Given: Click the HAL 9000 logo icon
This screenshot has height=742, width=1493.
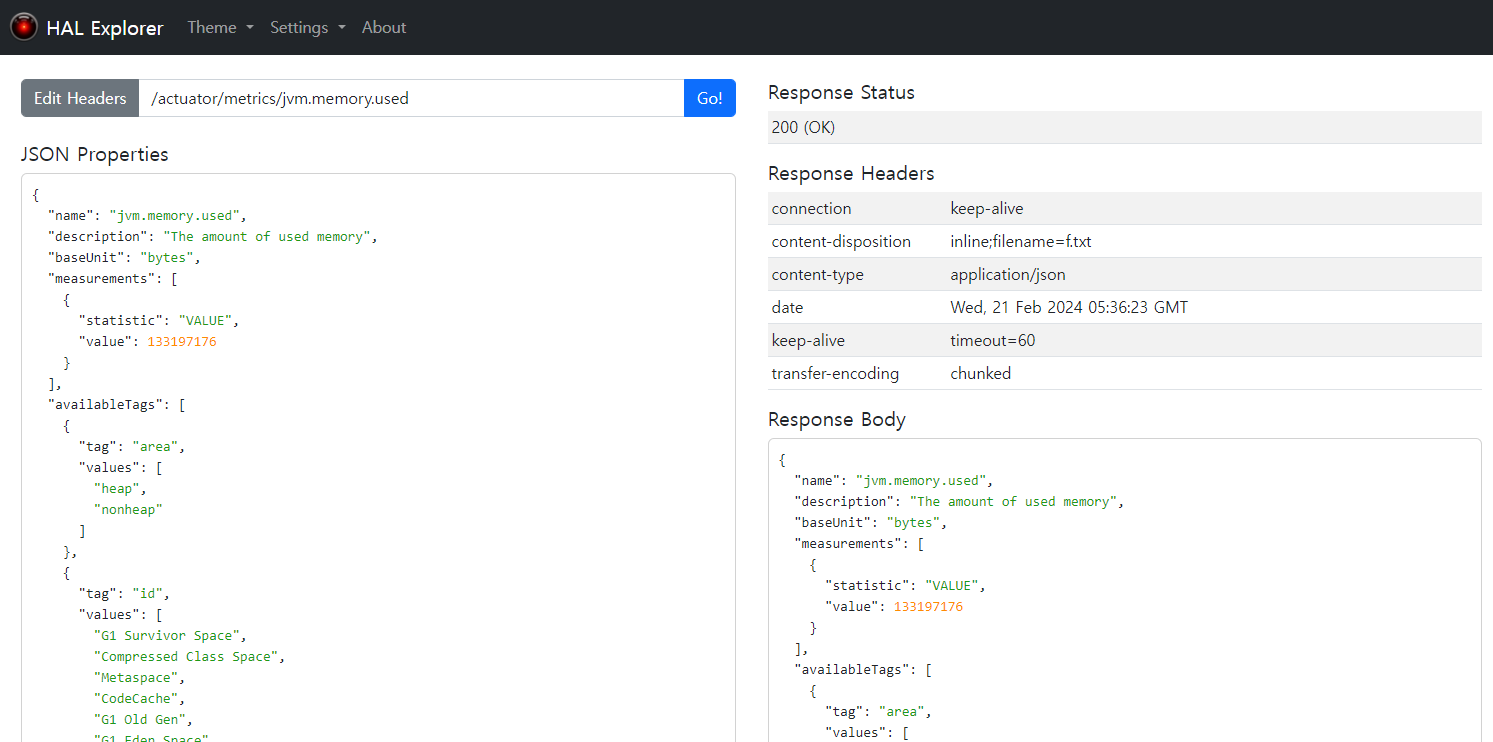Looking at the screenshot, I should (24, 27).
